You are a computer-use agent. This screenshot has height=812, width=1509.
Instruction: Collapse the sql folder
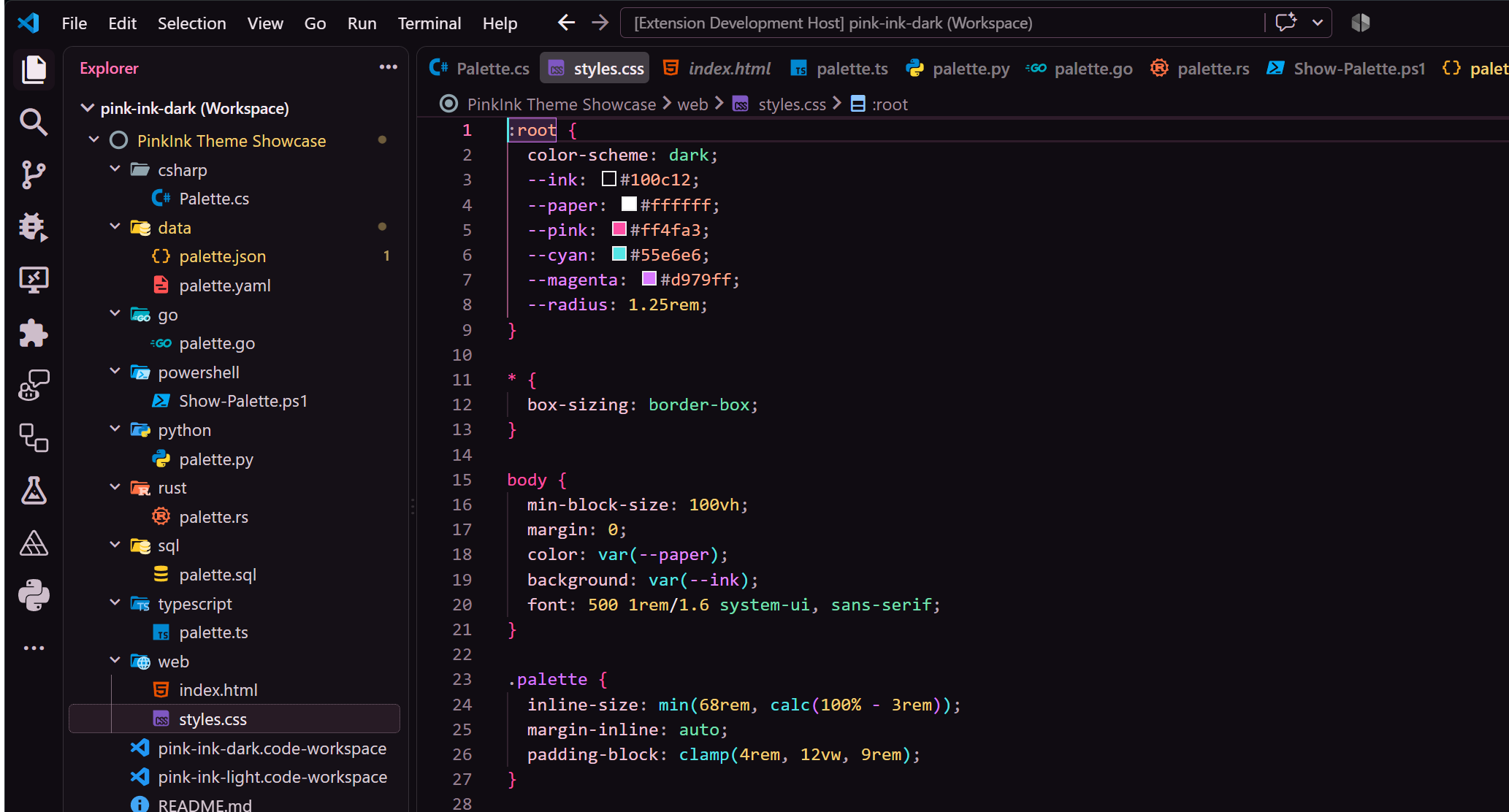click(115, 544)
